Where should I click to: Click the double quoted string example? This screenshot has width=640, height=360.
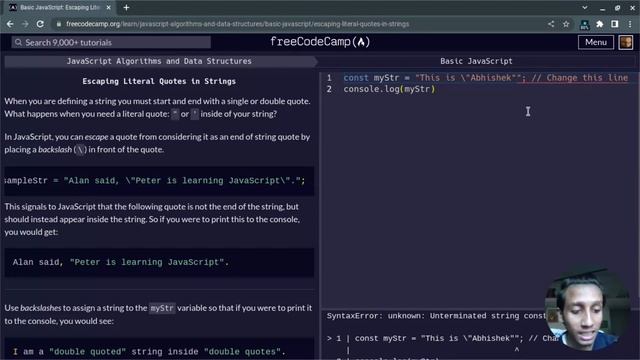click(x=159, y=351)
